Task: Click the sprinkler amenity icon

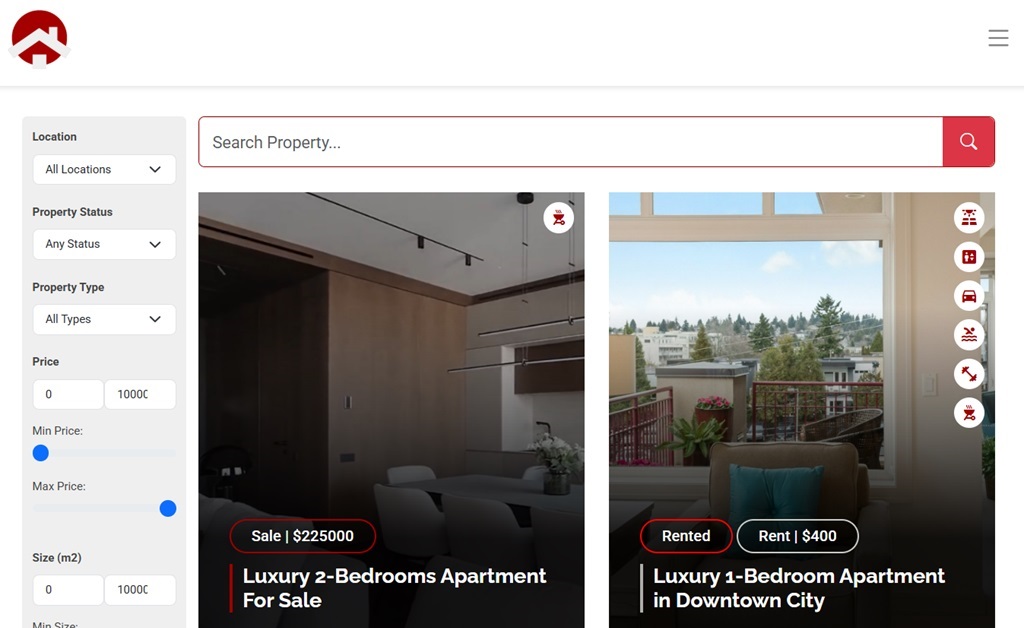Action: tap(969, 218)
